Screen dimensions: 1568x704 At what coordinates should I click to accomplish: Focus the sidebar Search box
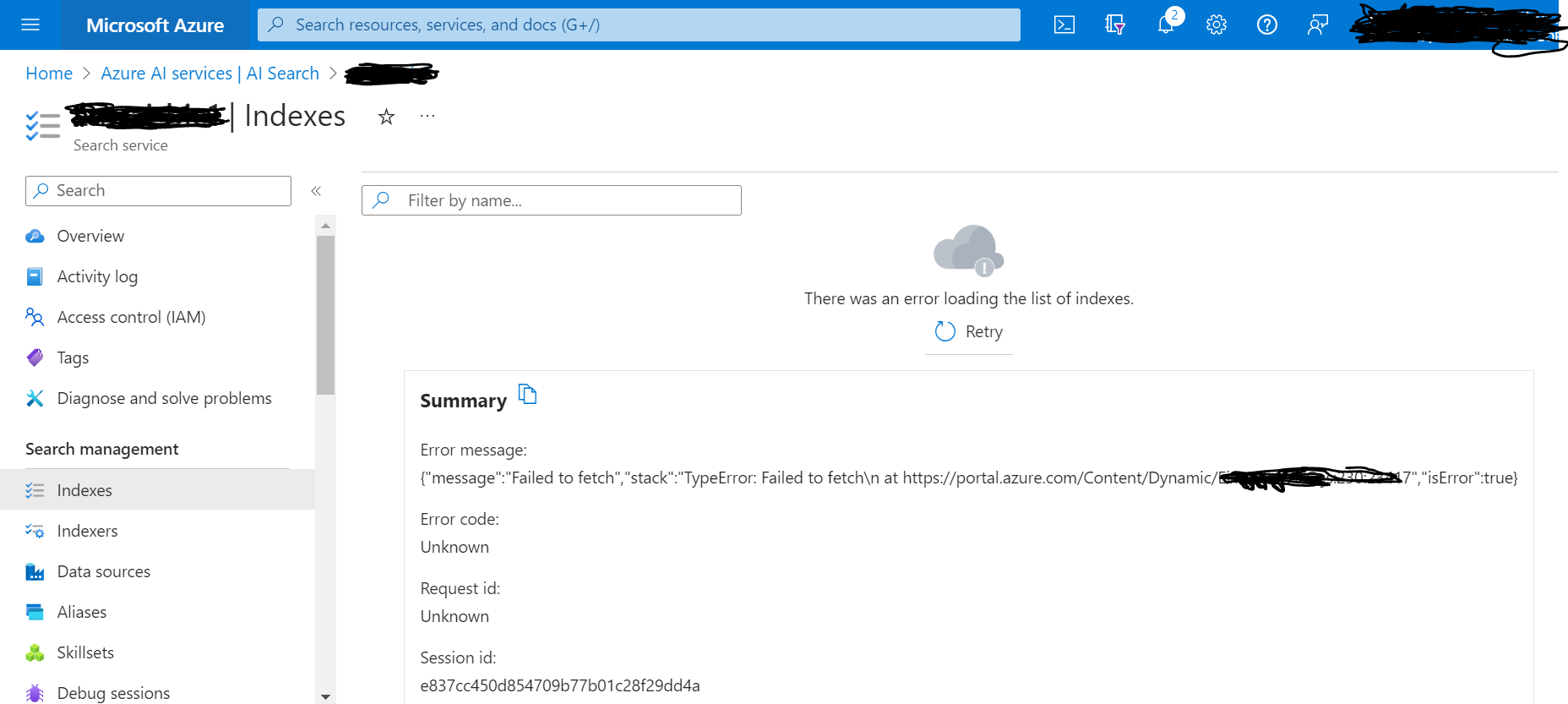[158, 191]
